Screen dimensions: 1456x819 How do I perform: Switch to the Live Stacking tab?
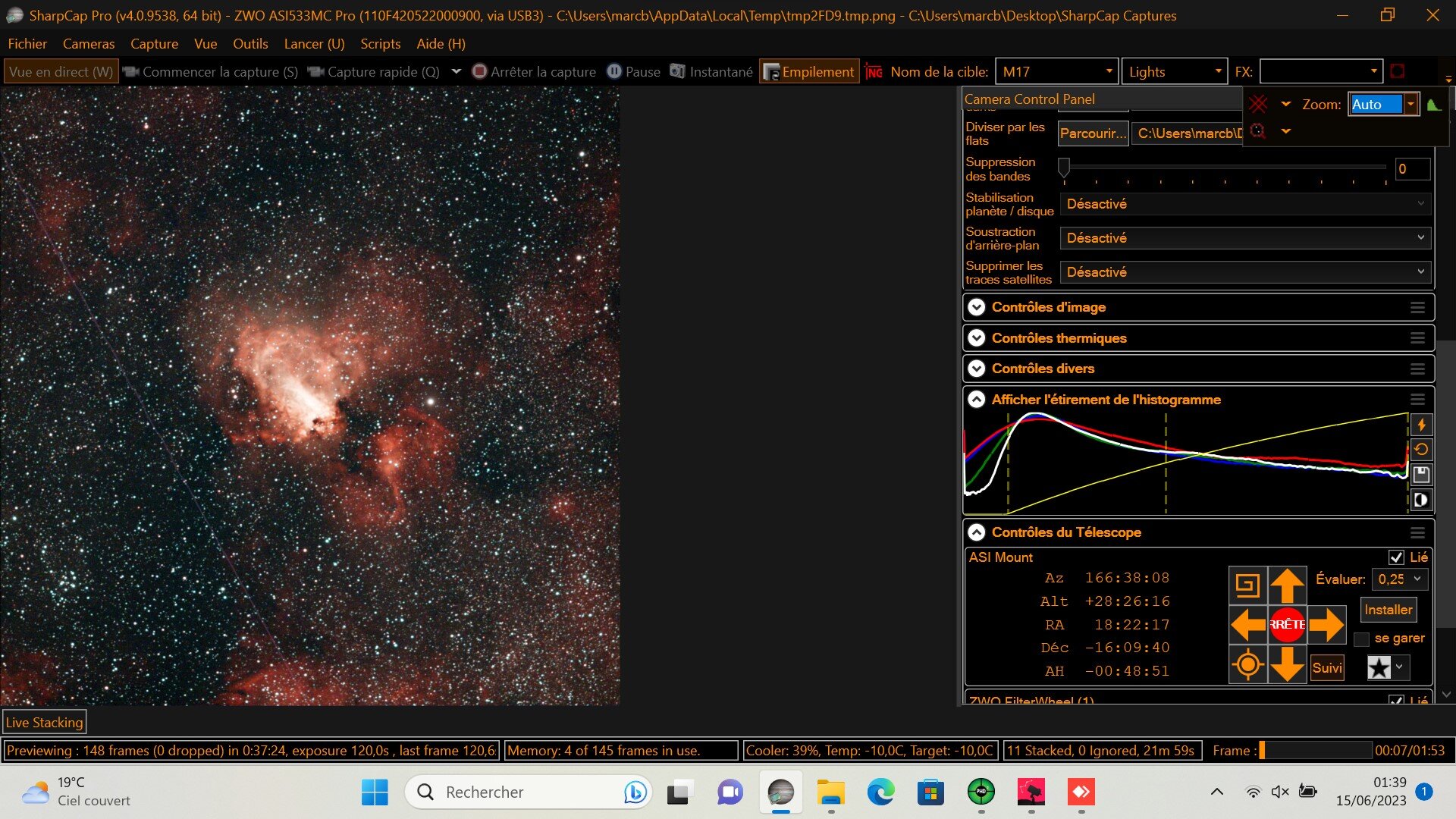(x=44, y=723)
